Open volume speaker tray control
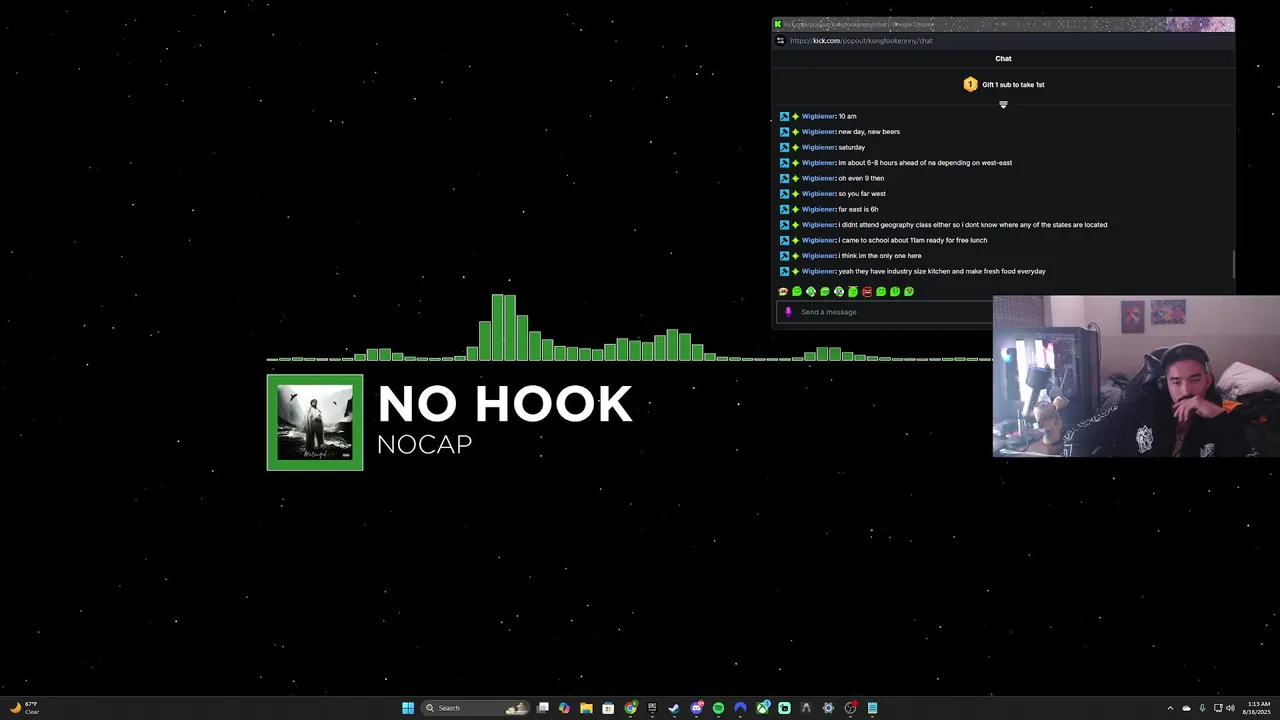 (x=1230, y=708)
